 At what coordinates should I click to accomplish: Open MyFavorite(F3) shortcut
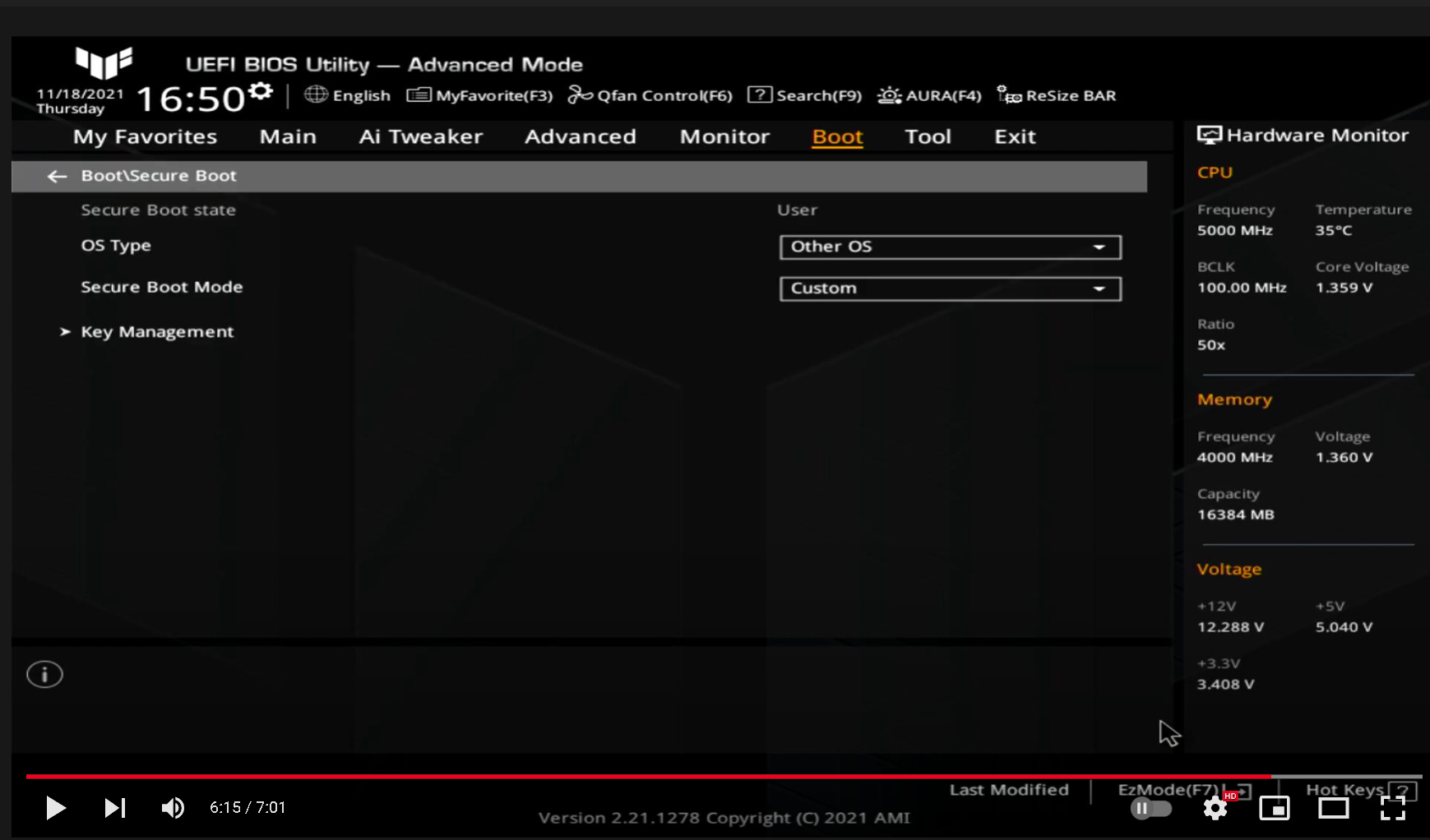[x=479, y=95]
